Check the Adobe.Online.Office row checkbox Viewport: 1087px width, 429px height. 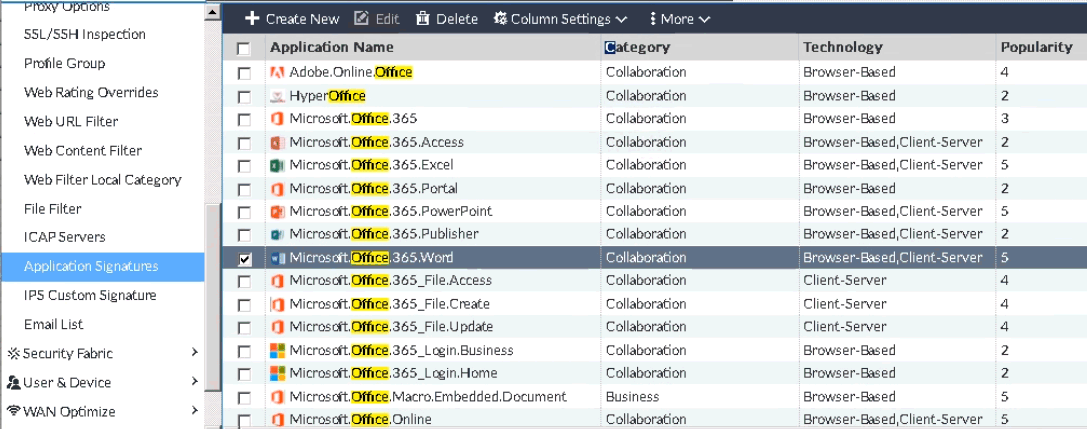244,73
